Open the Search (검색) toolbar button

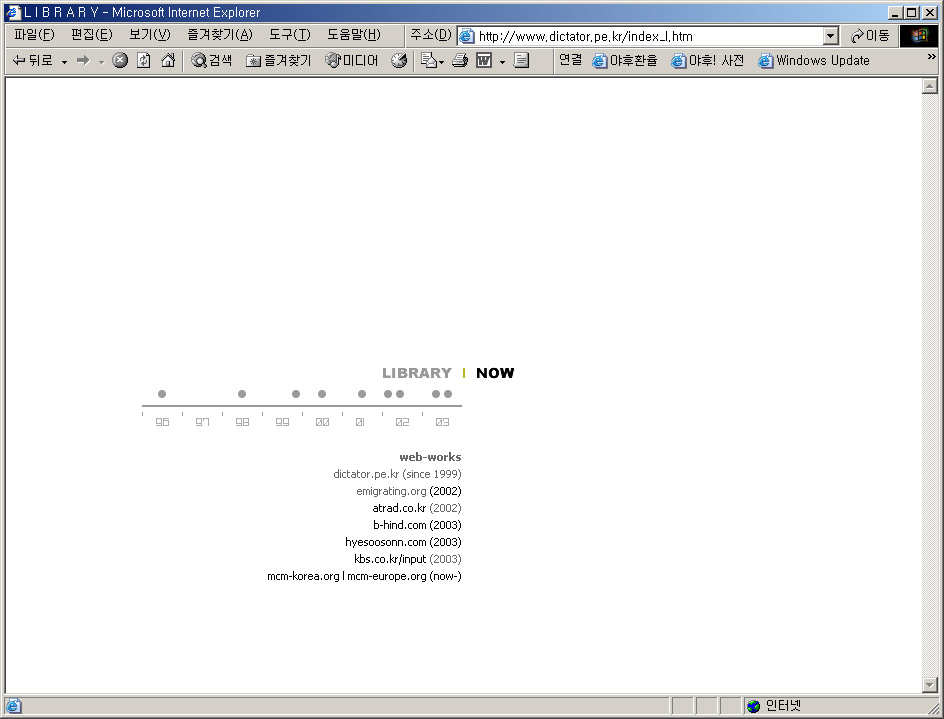[x=212, y=61]
